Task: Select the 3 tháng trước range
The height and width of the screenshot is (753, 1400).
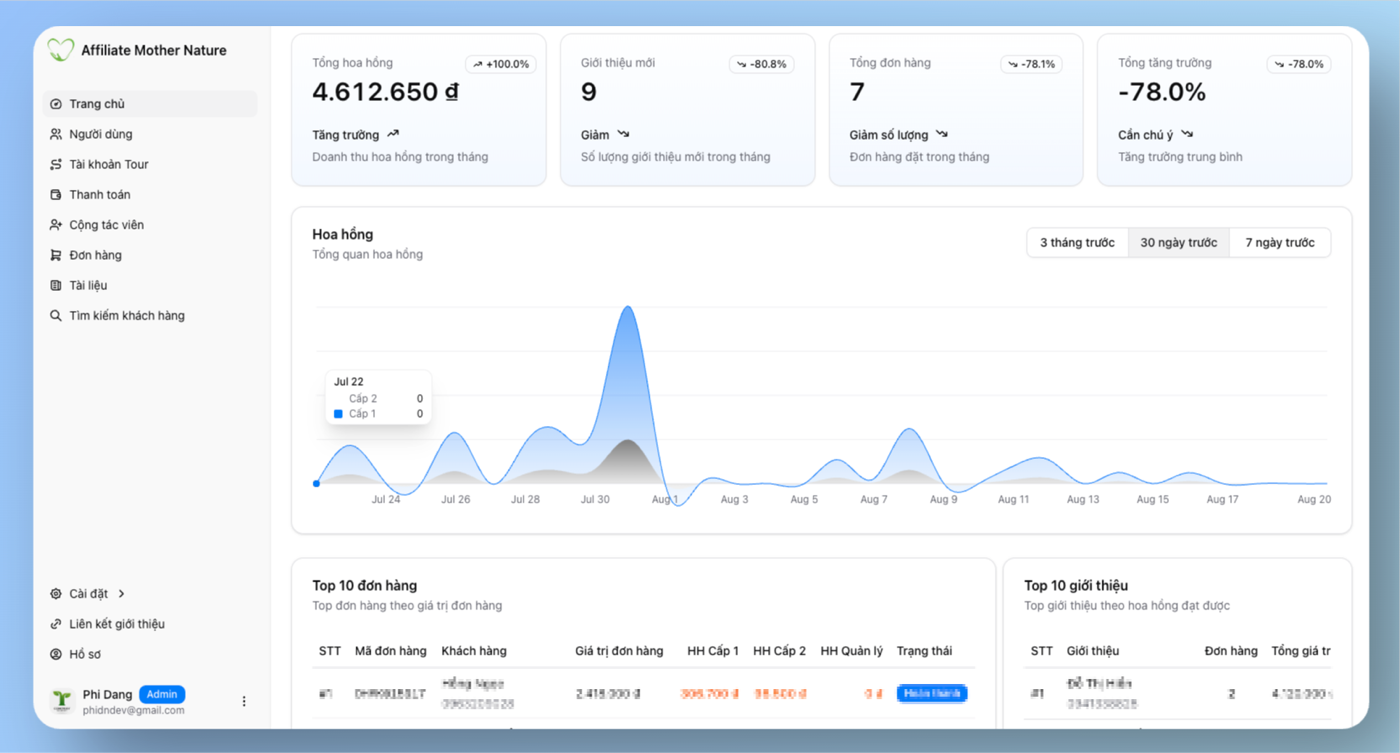Action: tap(1077, 243)
